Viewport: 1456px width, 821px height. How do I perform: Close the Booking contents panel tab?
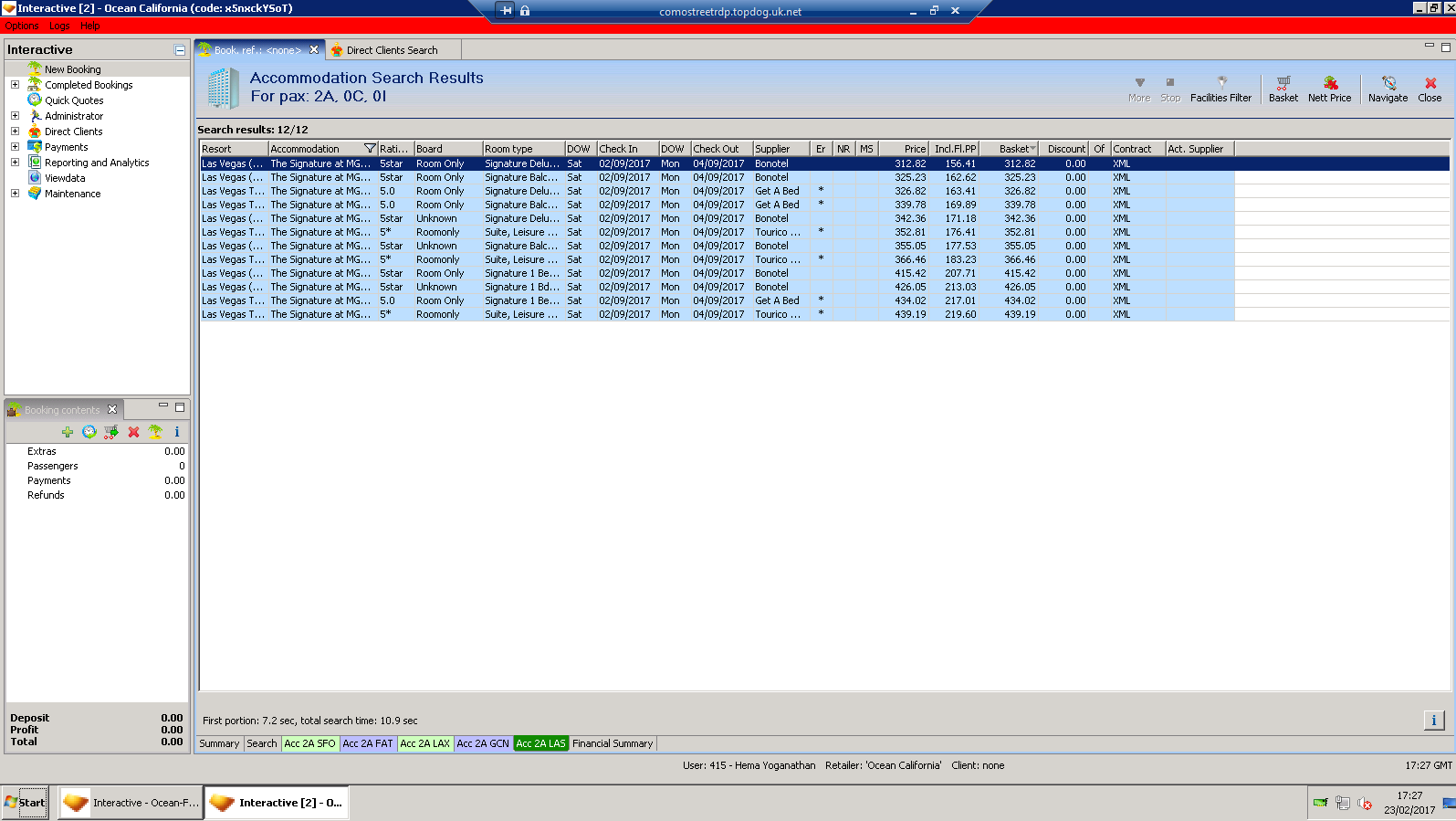(x=112, y=409)
